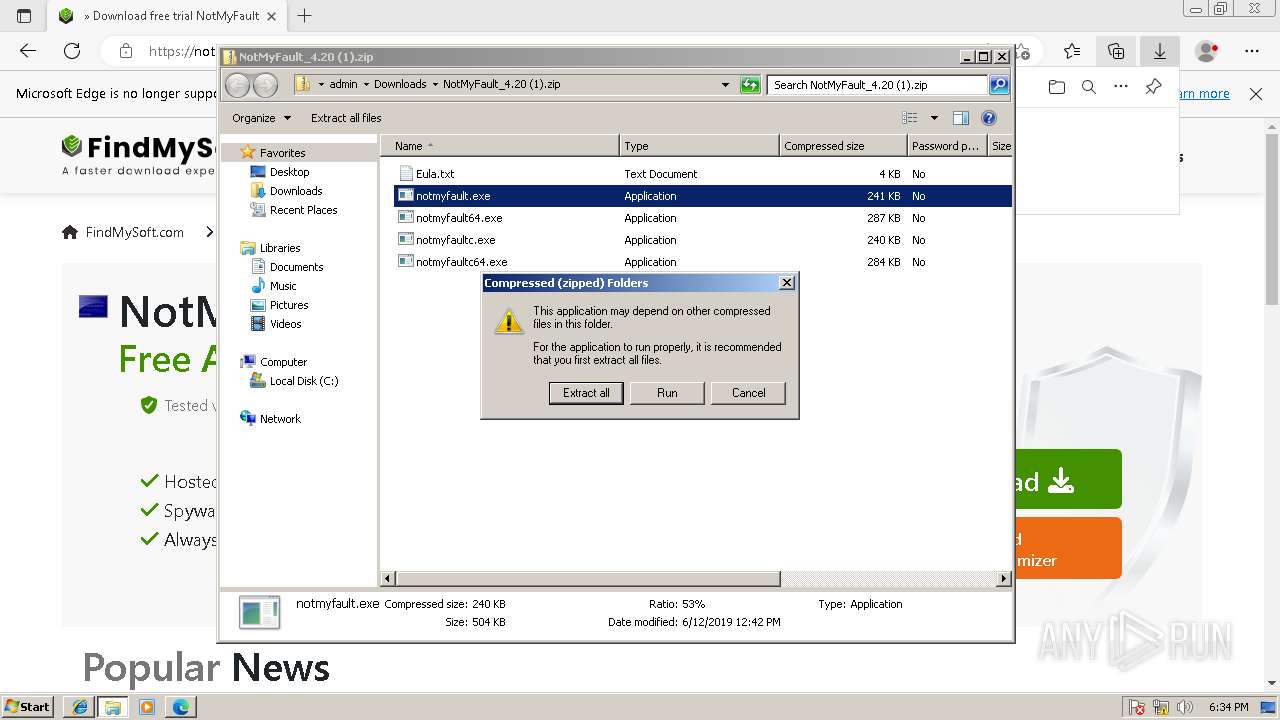
Task: Sort by the Password protected column
Action: 947,146
